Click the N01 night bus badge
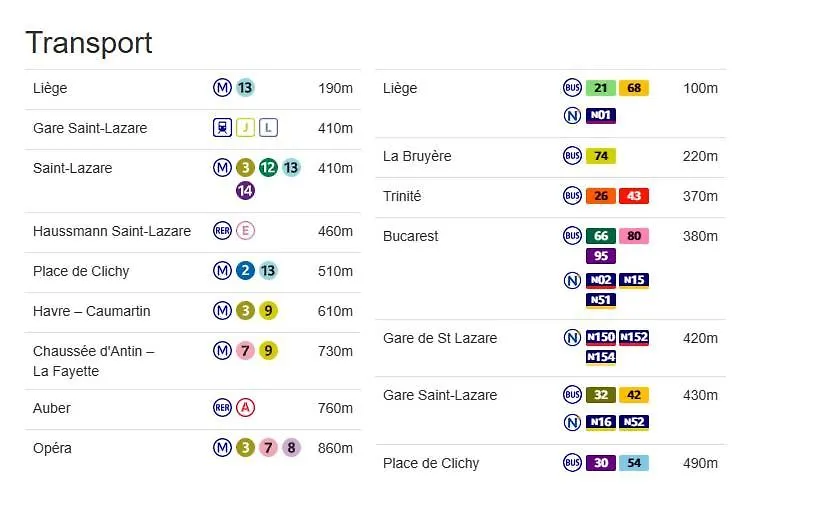 [601, 115]
